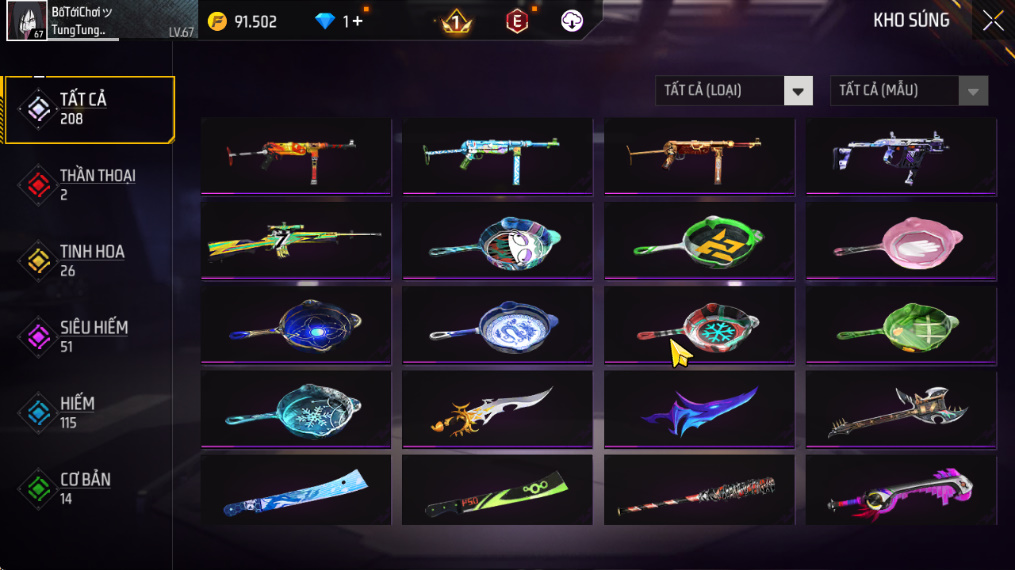Viewport: 1015px width, 570px height.
Task: Click the green Cơ Bản diamond icon
Action: pos(38,489)
